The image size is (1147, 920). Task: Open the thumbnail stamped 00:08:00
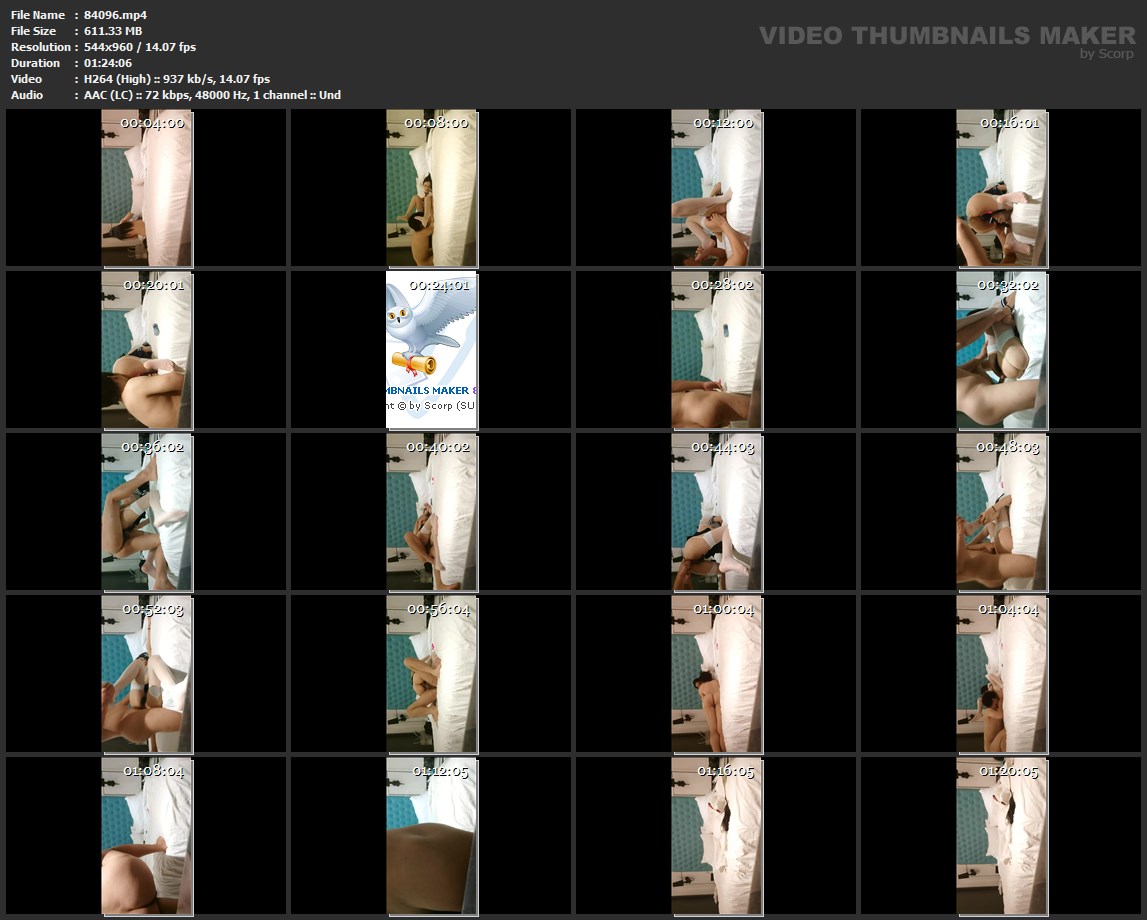pyautogui.click(x=431, y=187)
